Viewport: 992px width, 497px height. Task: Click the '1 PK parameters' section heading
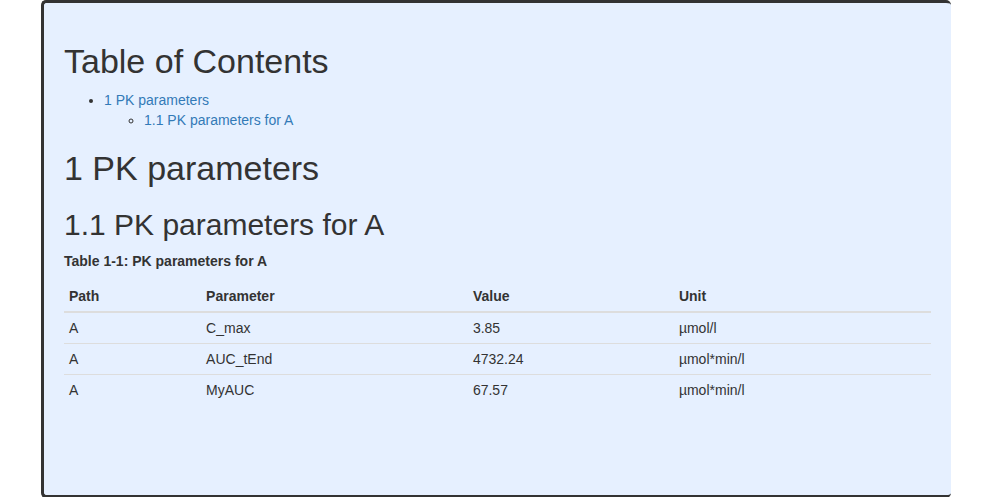coord(191,169)
